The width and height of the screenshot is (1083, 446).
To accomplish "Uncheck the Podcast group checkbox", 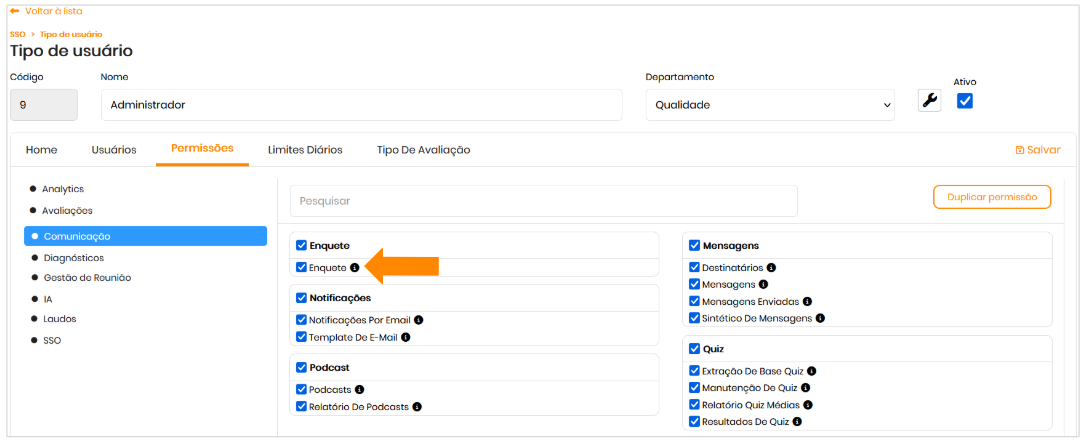I will pyautogui.click(x=302, y=367).
